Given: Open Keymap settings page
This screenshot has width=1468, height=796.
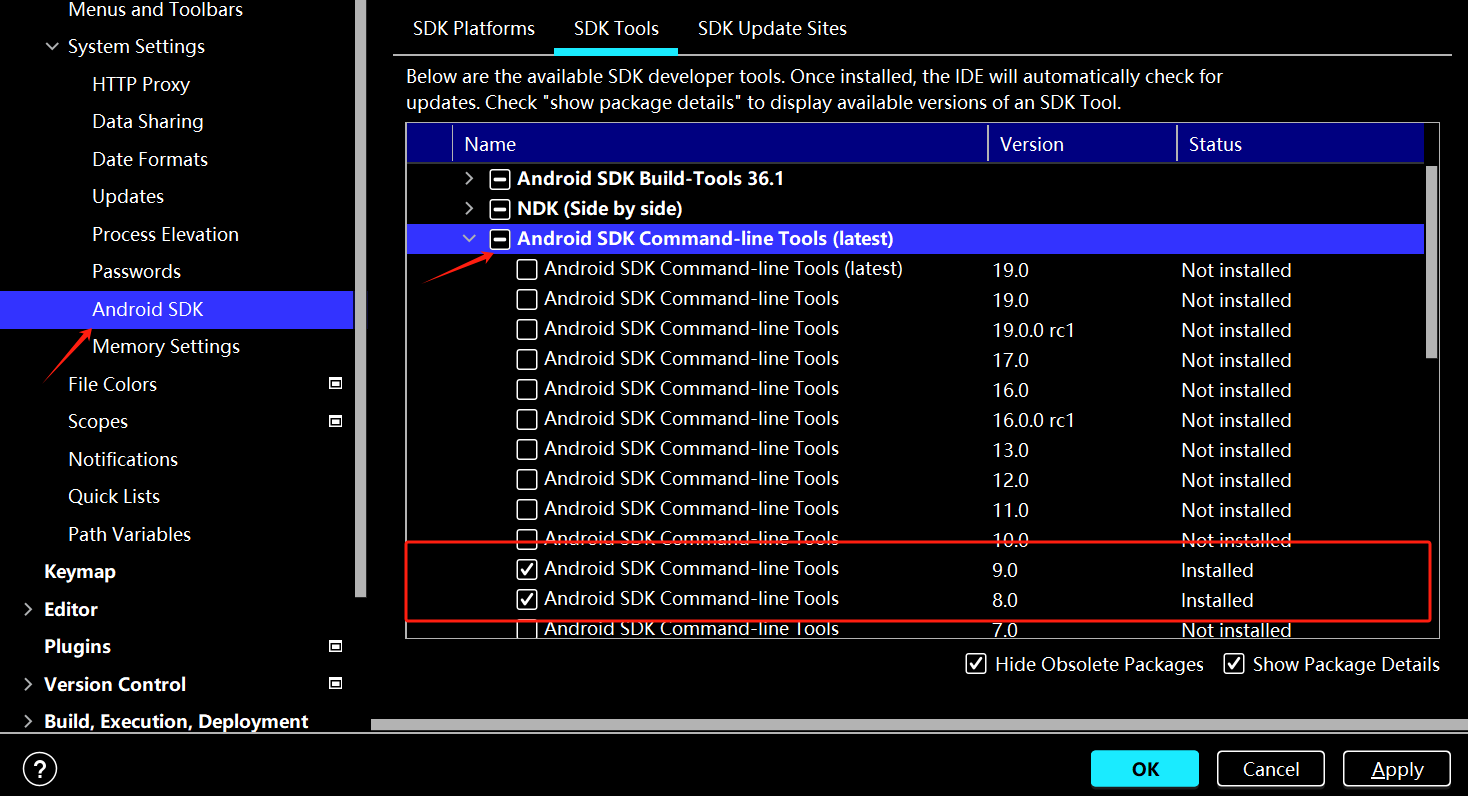Looking at the screenshot, I should coord(80,571).
